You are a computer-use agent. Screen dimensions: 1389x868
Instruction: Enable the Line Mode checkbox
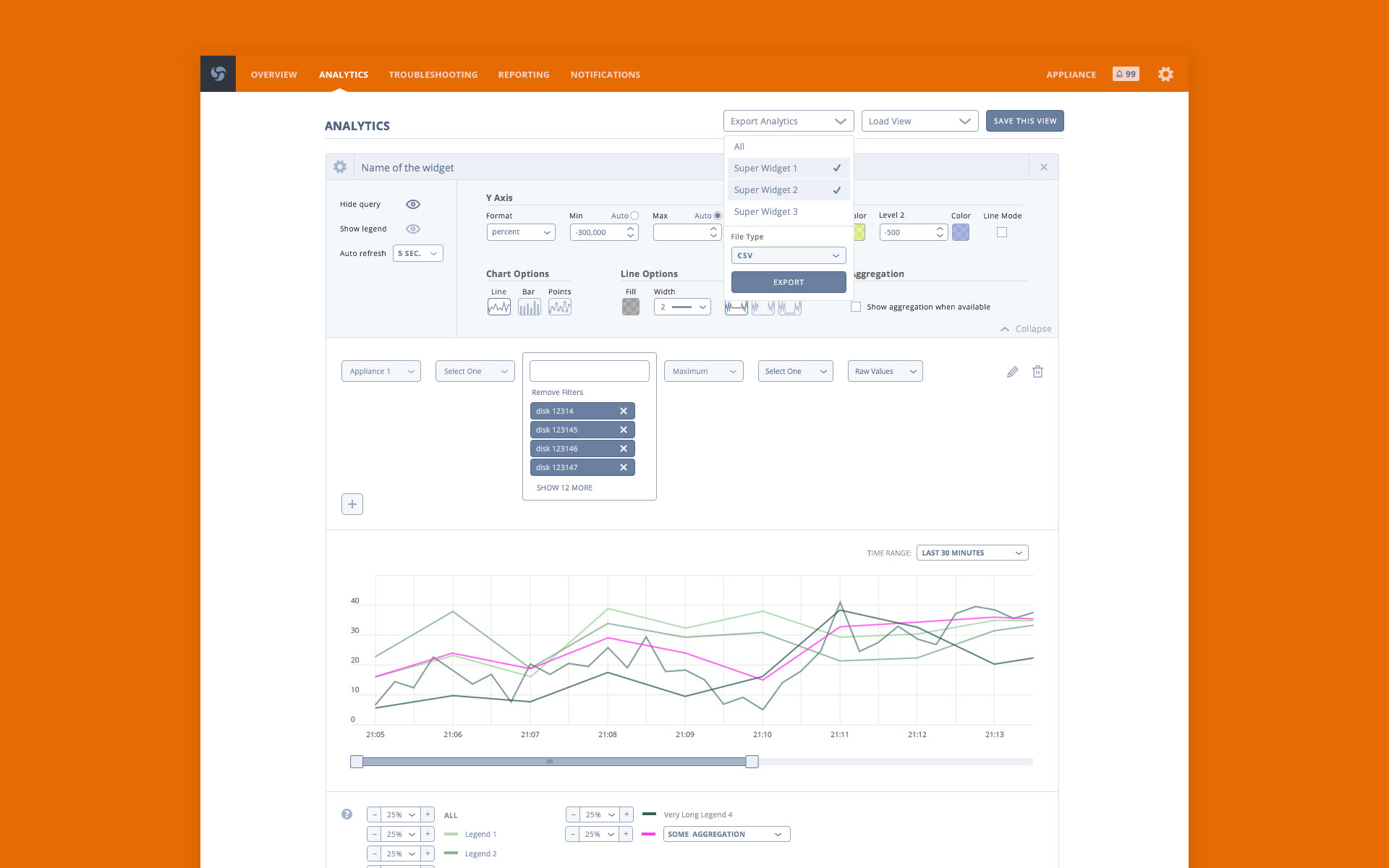[x=1001, y=232]
